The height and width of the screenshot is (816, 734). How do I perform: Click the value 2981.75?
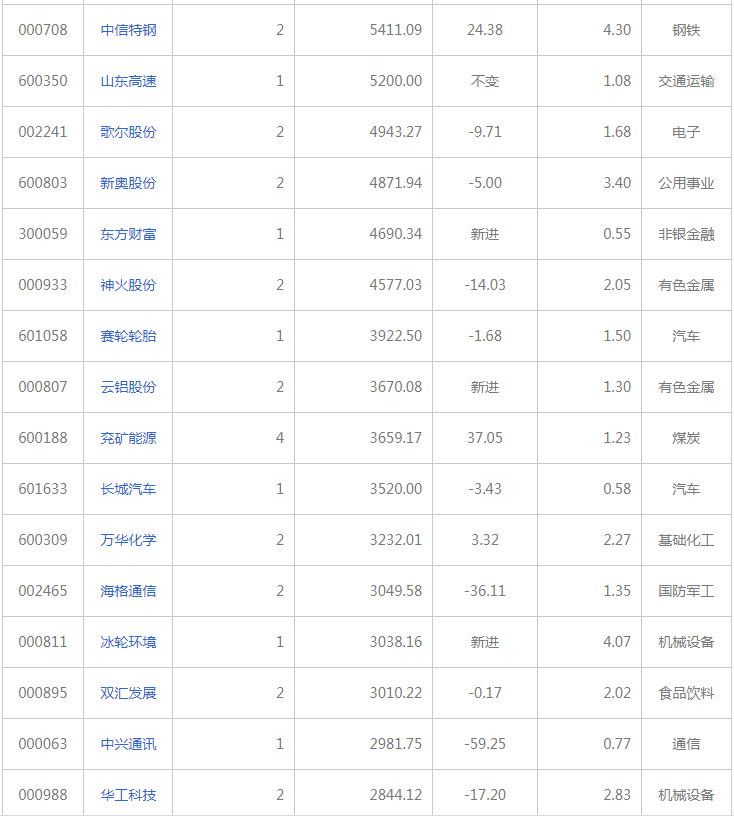click(x=396, y=744)
